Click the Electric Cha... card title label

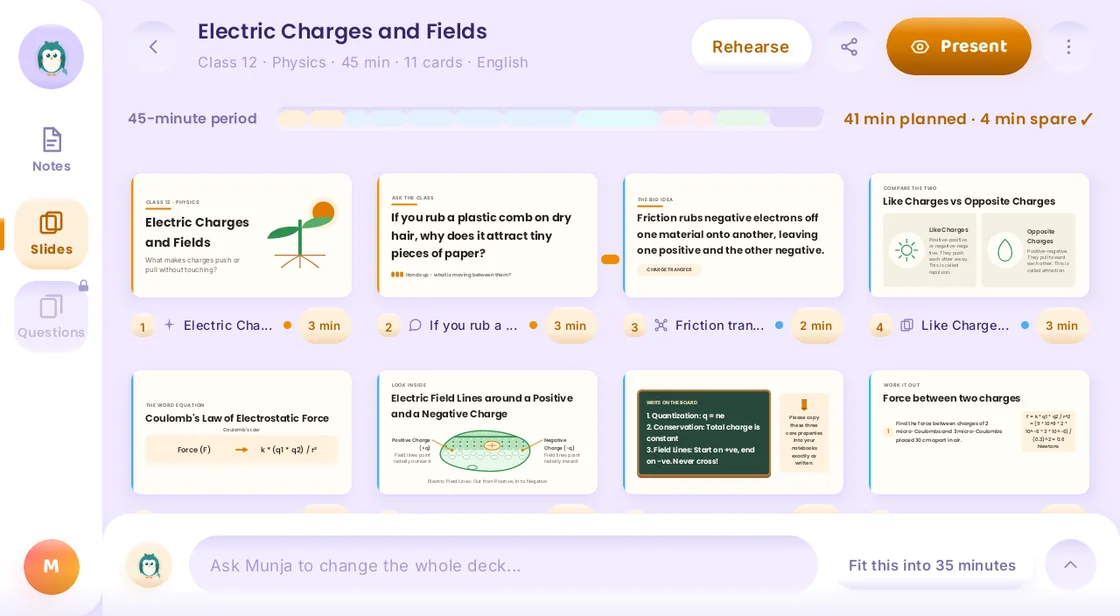coord(228,325)
